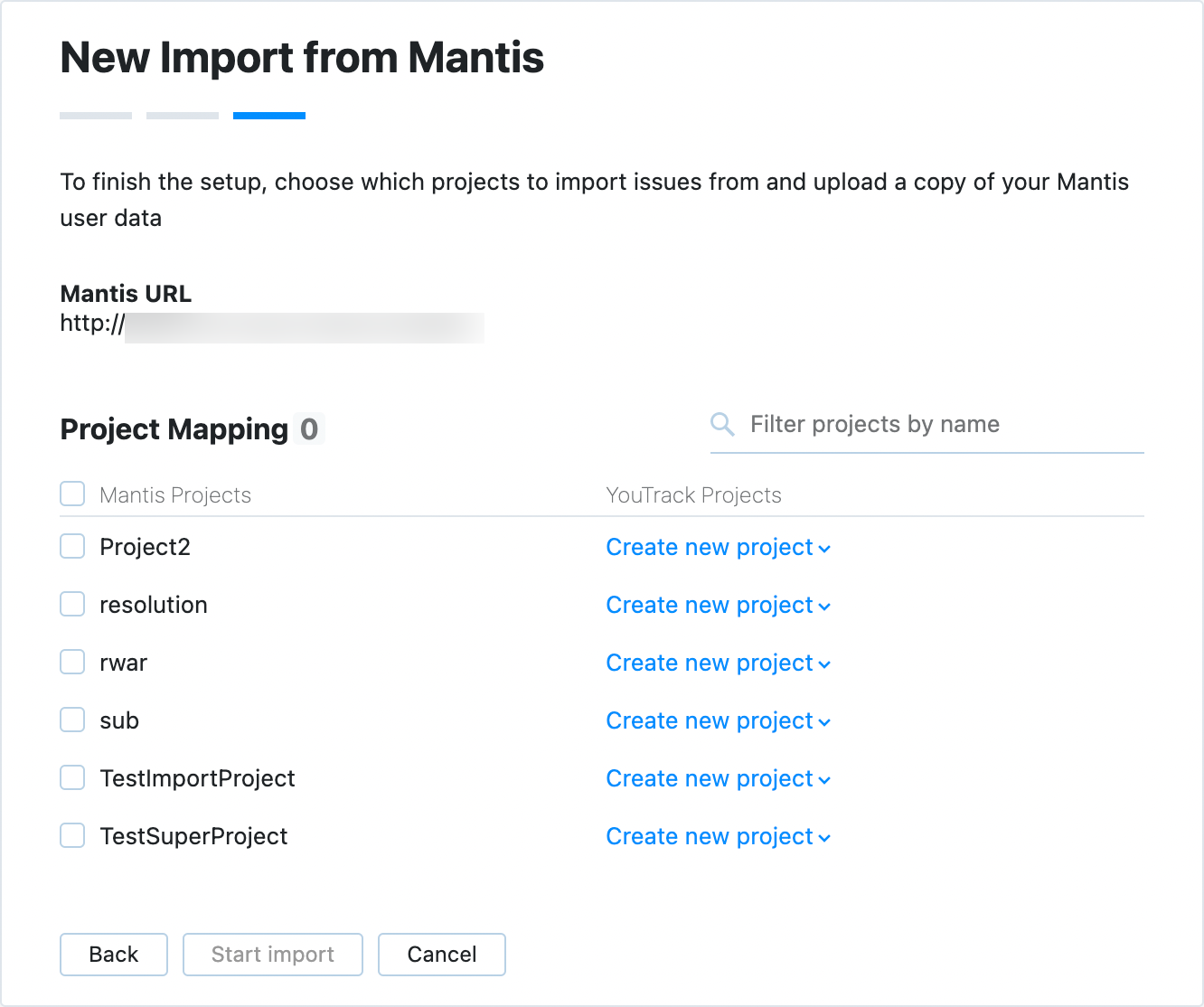This screenshot has height=1007, width=1204.
Task: Expand Create new project dropdown for TestSuperProject
Action: coord(718,837)
